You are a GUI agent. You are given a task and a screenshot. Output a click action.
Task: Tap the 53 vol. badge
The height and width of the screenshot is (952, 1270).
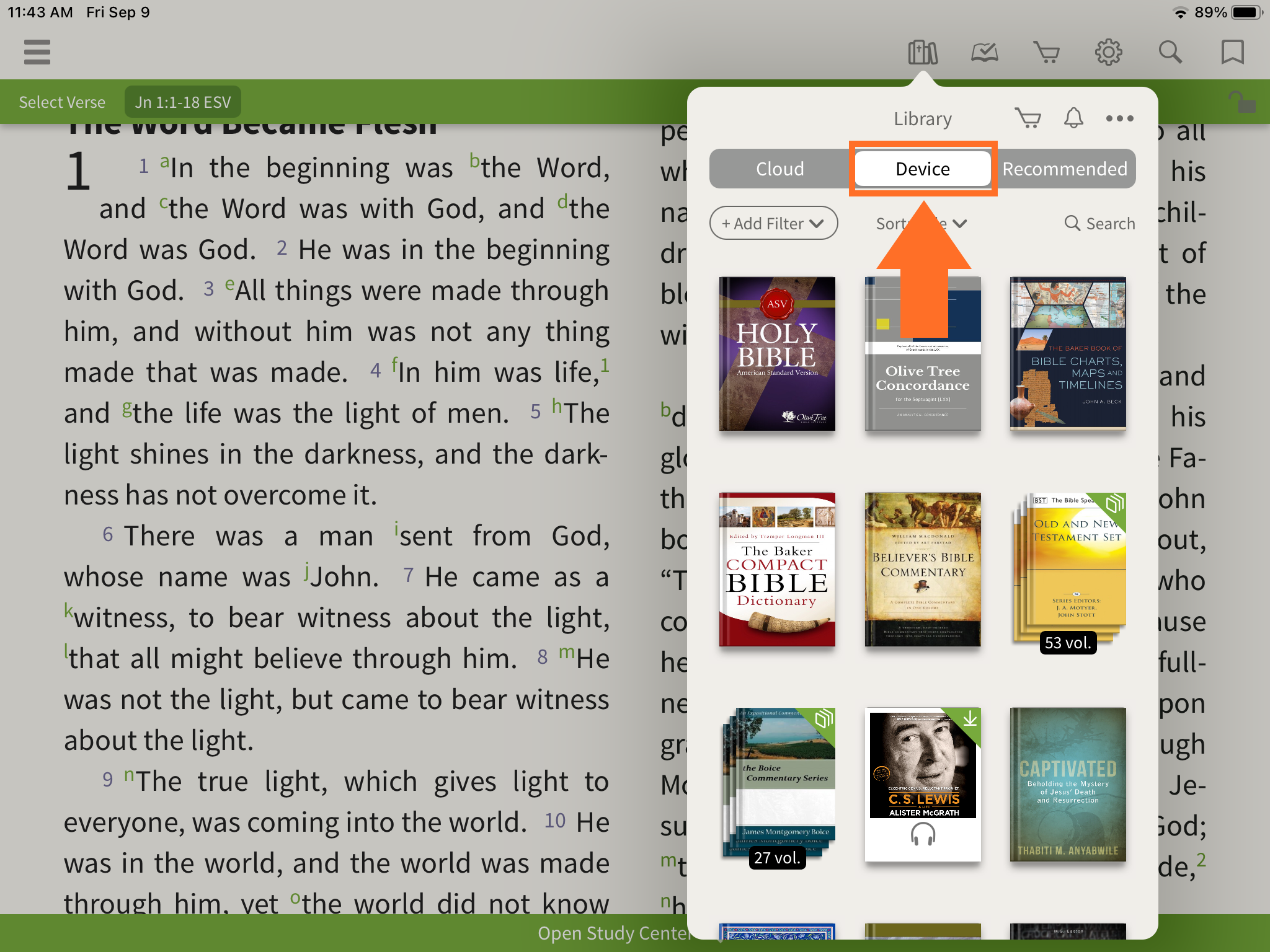pos(1068,643)
